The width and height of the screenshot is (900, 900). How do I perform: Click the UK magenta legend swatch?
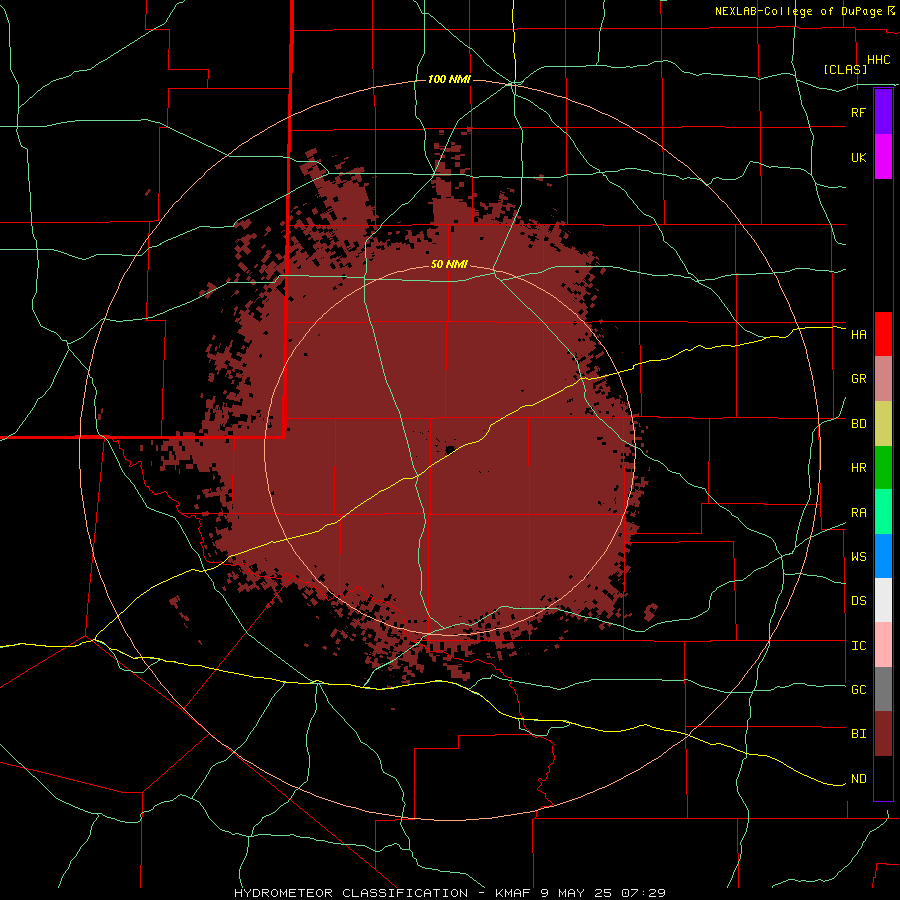pos(883,157)
